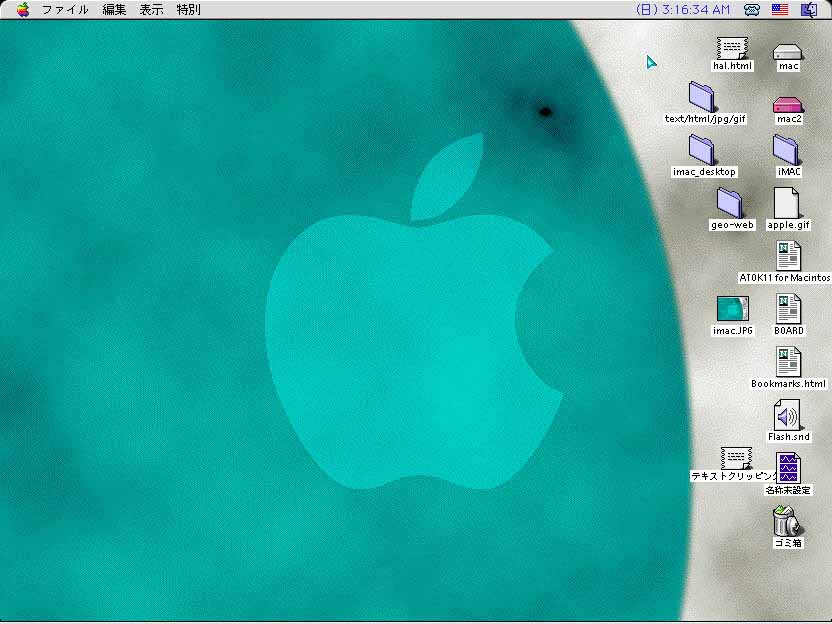Select the hal.html file icon
This screenshot has width=832, height=624.
[x=732, y=48]
